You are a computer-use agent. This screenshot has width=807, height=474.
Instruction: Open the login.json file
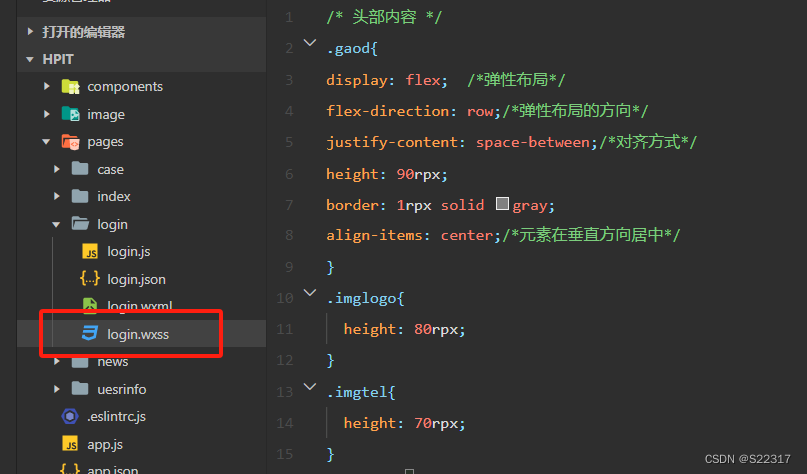tap(136, 279)
